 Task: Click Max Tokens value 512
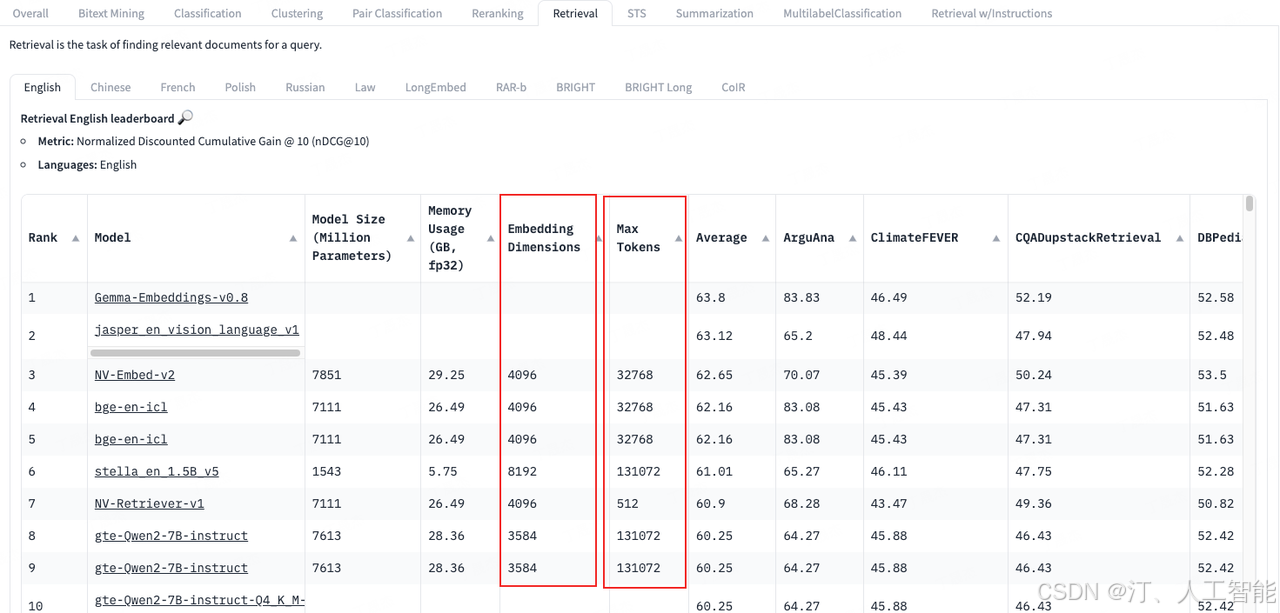[628, 503]
